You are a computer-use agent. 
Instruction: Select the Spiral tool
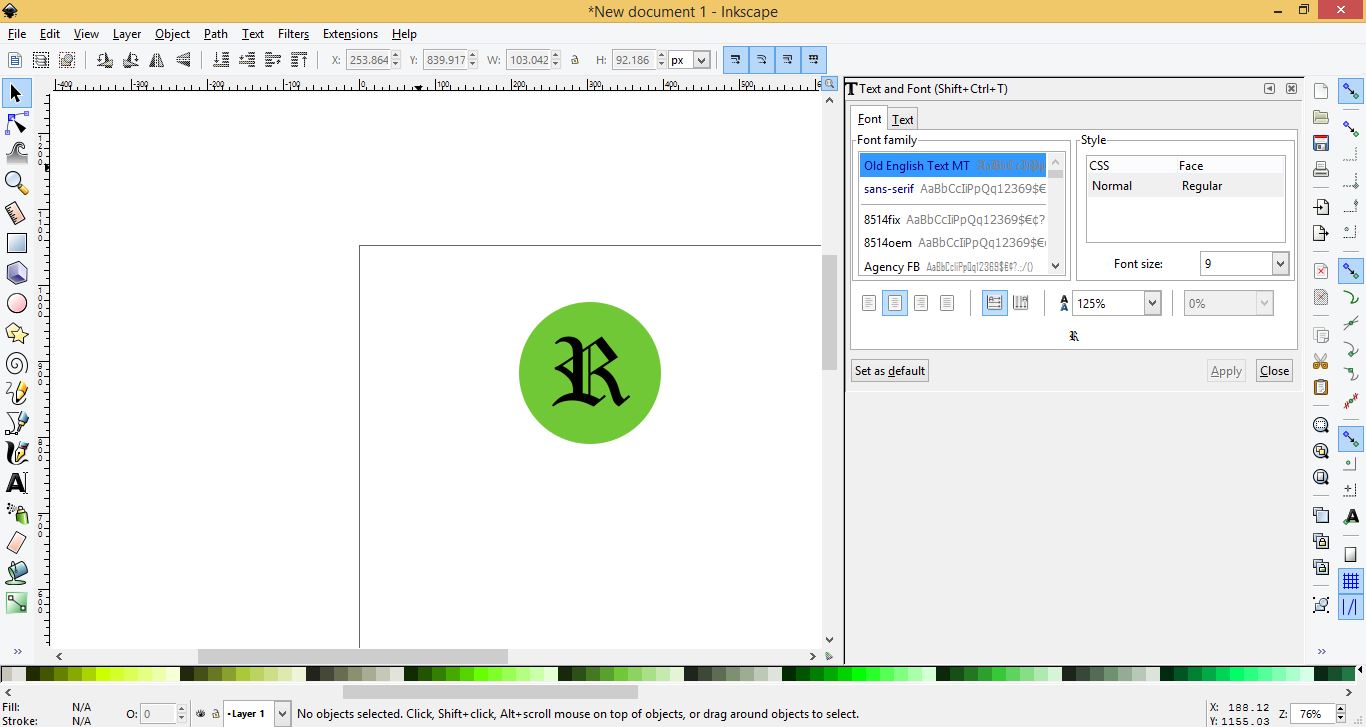click(16, 363)
